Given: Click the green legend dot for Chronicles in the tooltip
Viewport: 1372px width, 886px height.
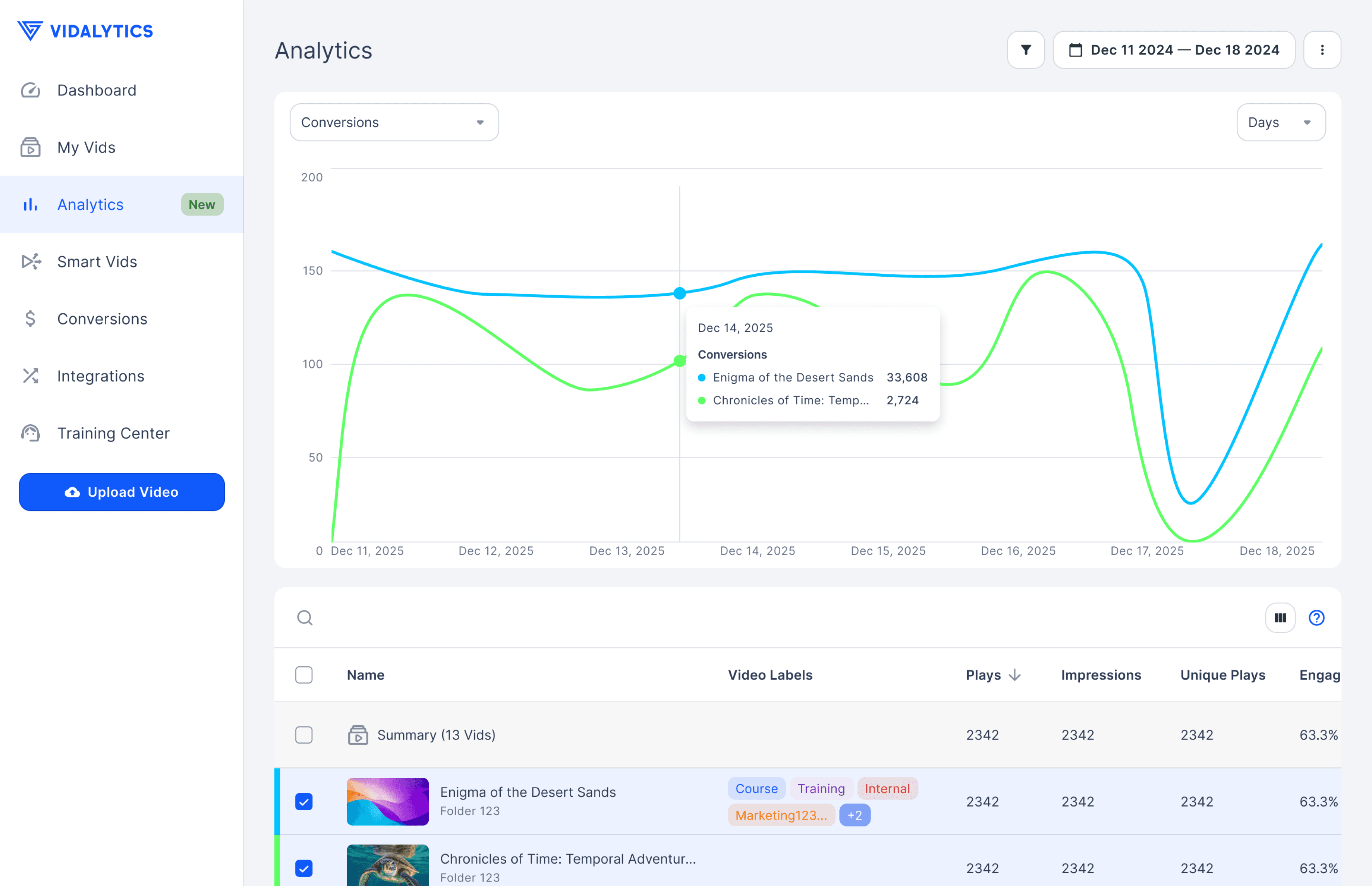Looking at the screenshot, I should coord(701,400).
